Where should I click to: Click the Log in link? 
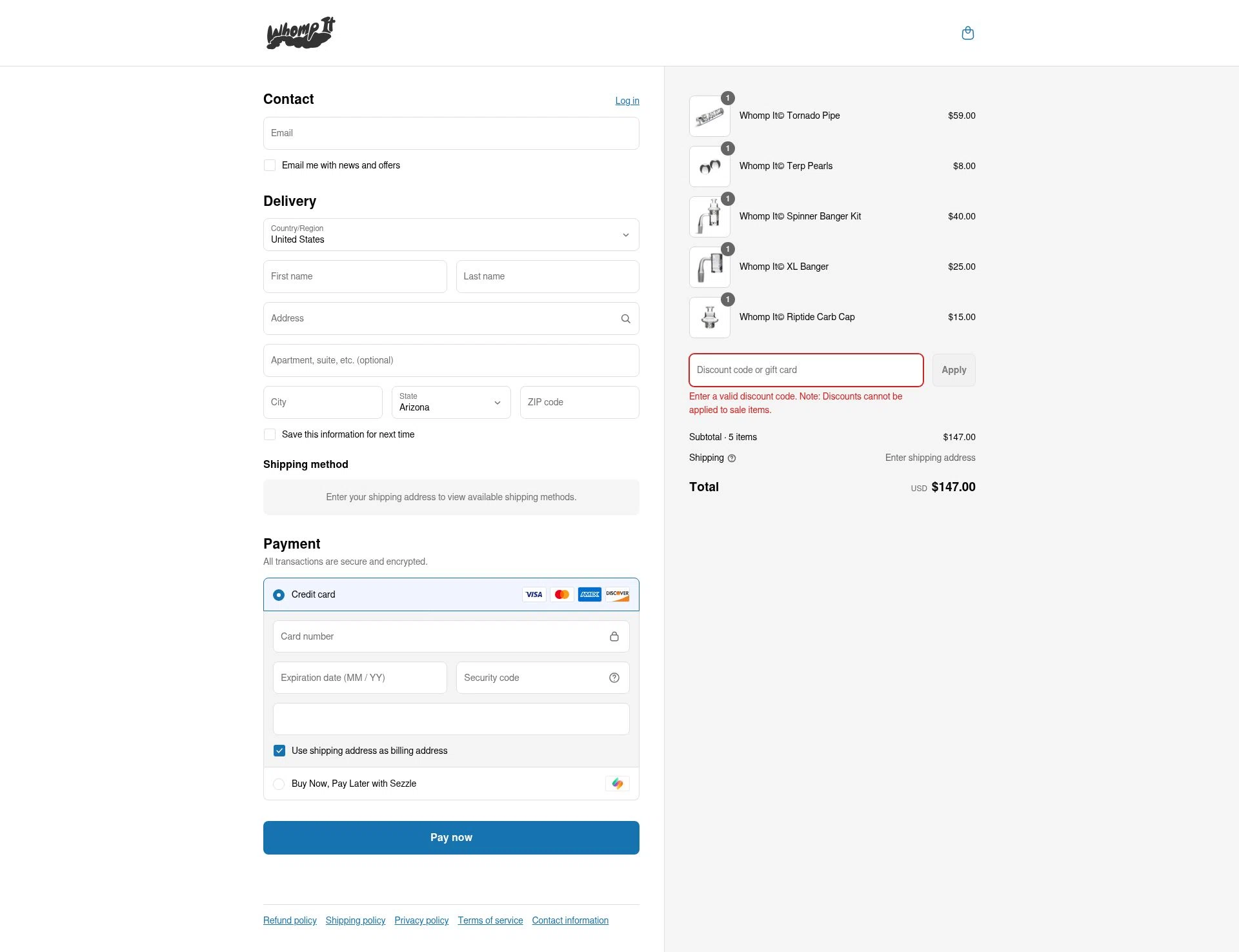tap(627, 101)
